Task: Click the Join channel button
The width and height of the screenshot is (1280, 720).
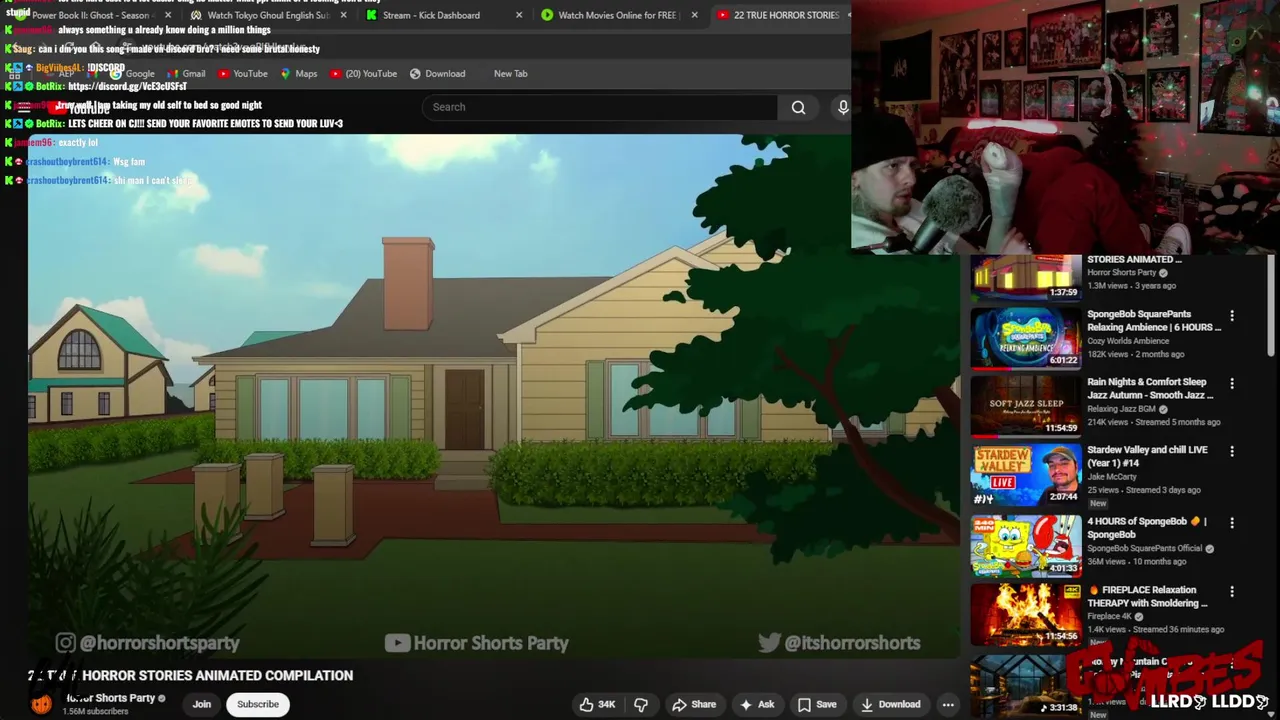Action: click(x=202, y=704)
